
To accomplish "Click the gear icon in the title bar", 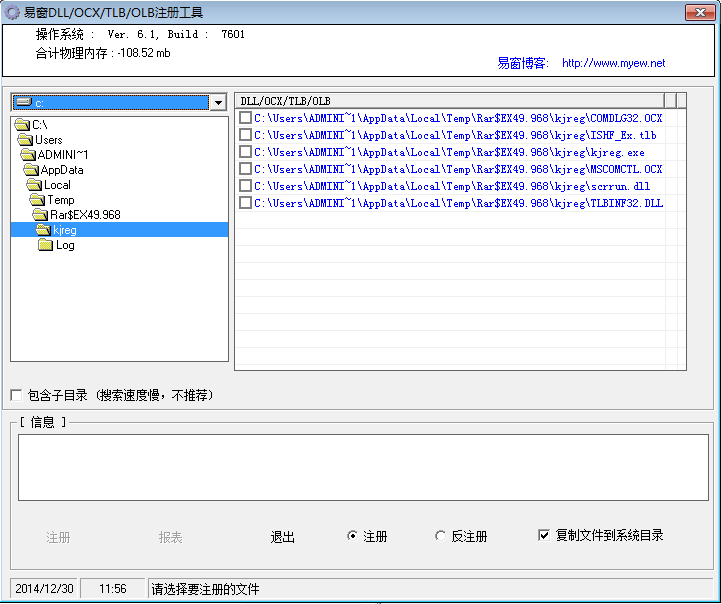I will point(12,12).
